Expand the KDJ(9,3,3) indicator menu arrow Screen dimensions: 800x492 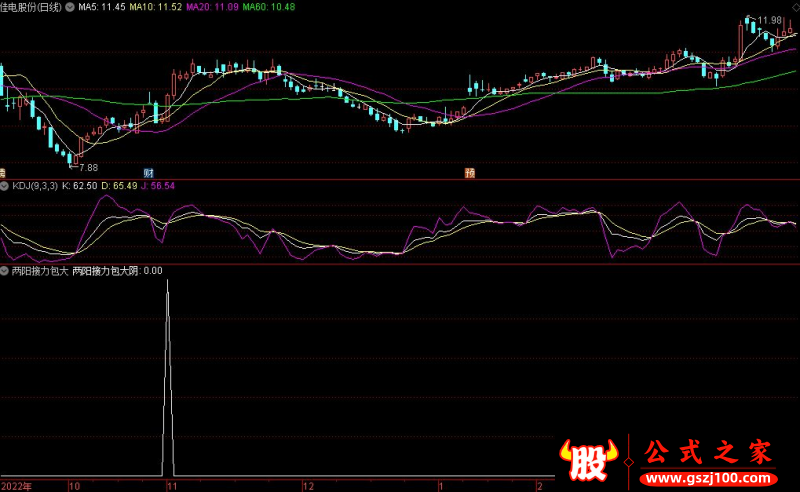pyautogui.click(x=5, y=185)
